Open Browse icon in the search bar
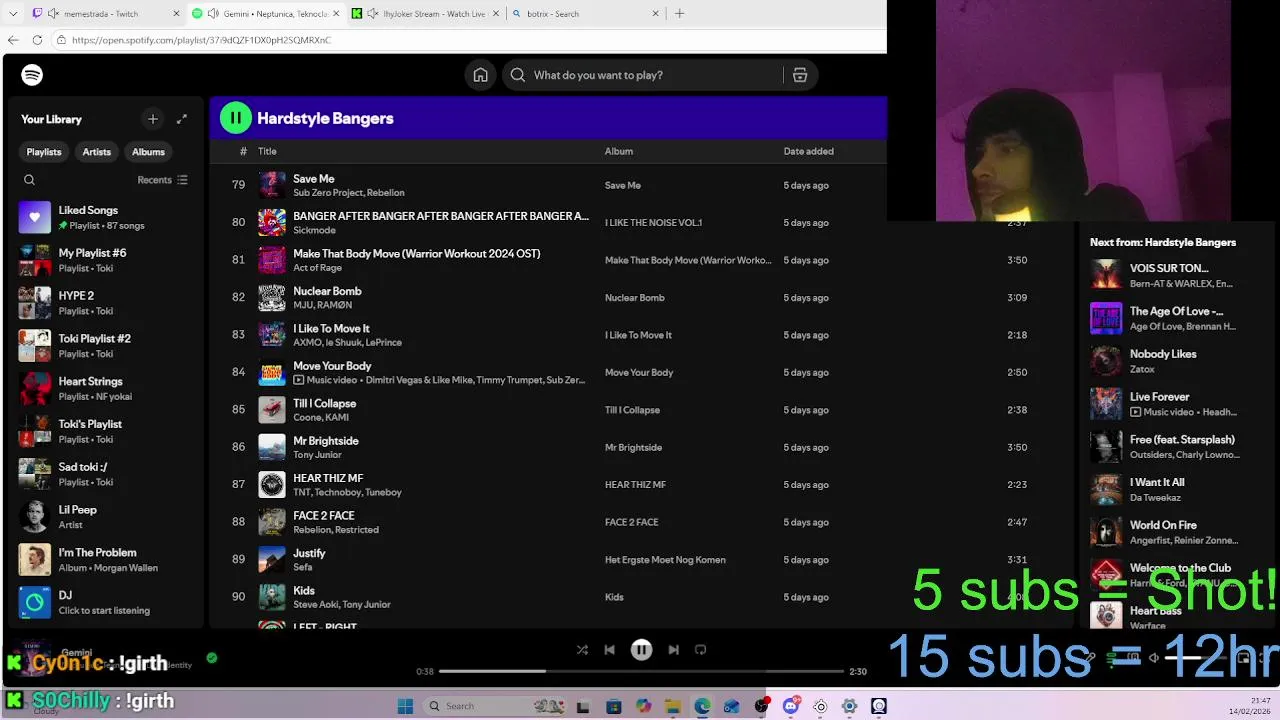The height and width of the screenshot is (720, 1280). coord(800,75)
